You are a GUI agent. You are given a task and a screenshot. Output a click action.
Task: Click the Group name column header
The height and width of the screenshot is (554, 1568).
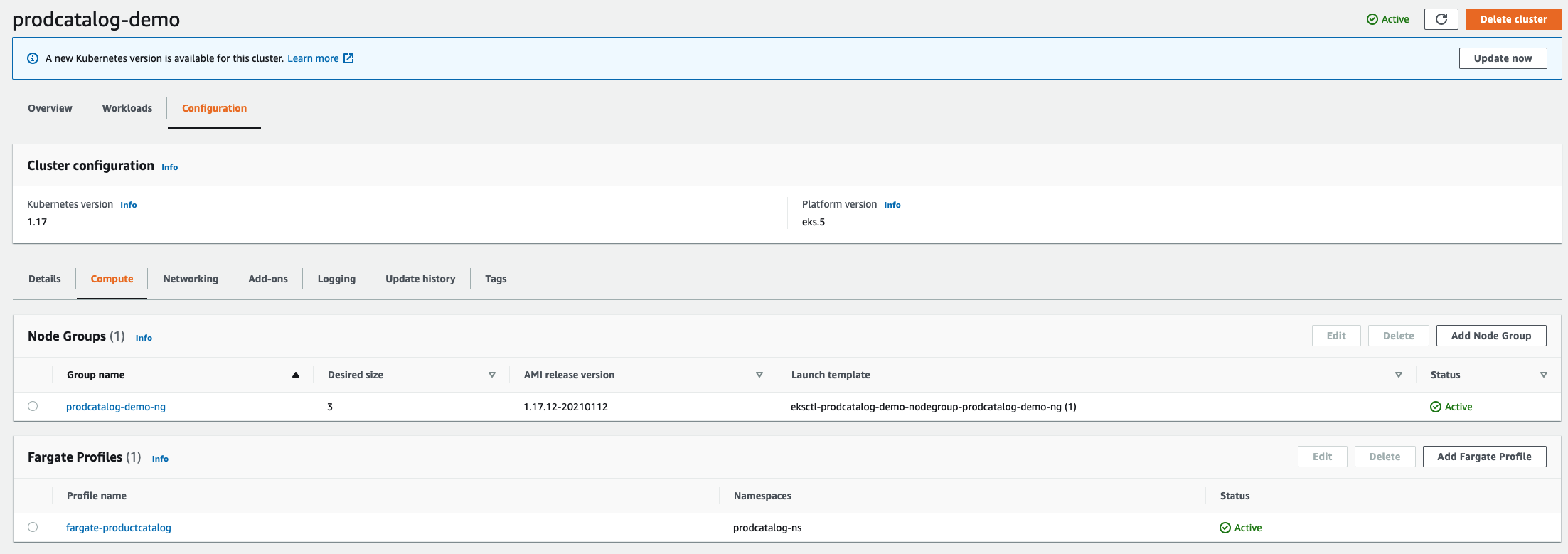pos(95,375)
